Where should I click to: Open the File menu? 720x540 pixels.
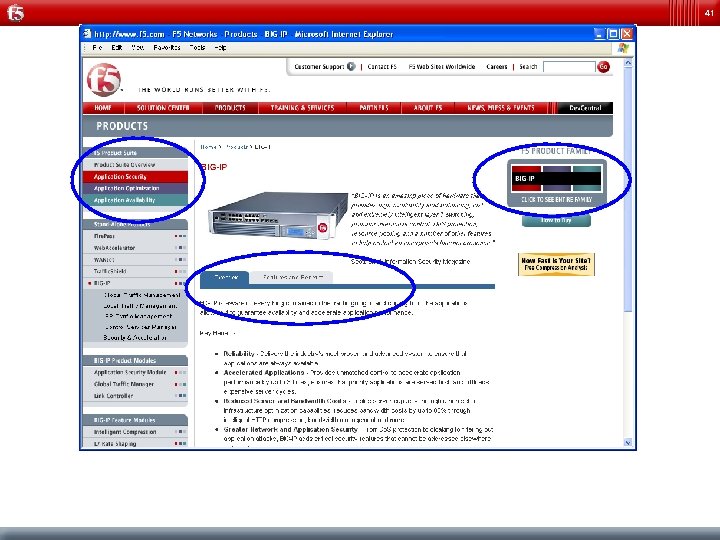click(97, 47)
